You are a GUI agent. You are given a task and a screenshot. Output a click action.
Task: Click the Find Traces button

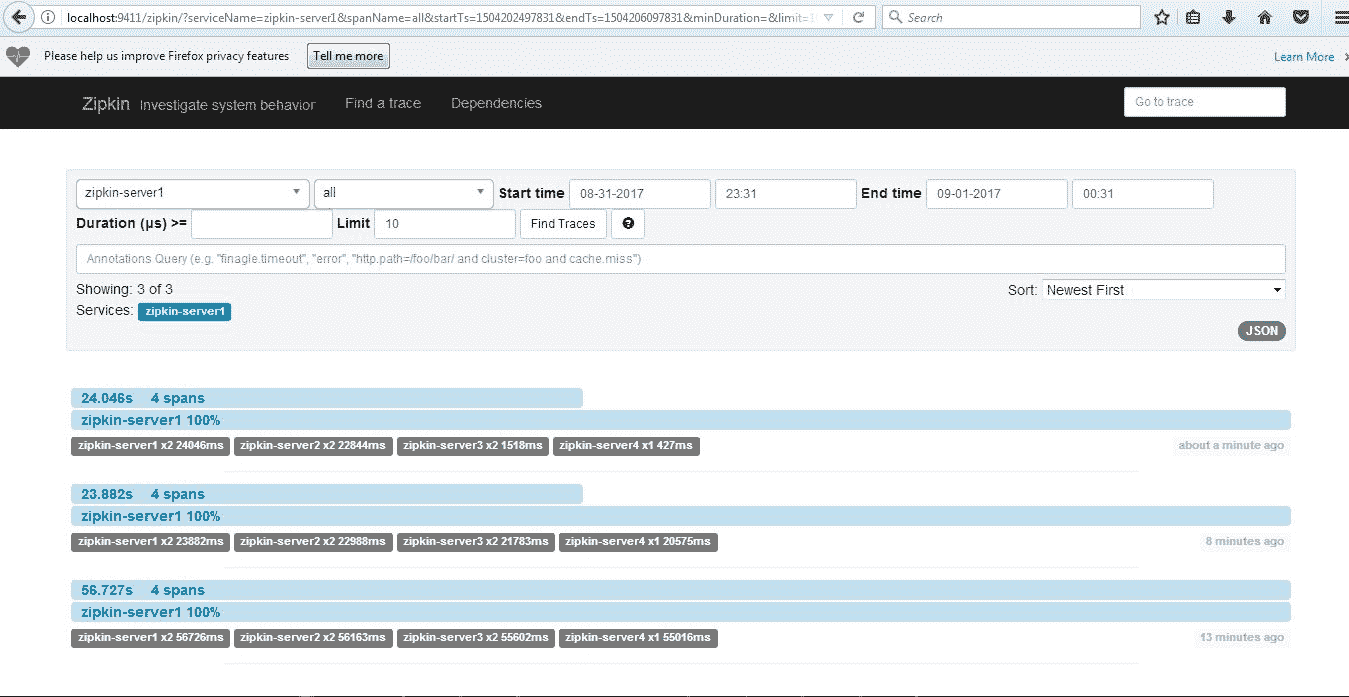tap(563, 224)
